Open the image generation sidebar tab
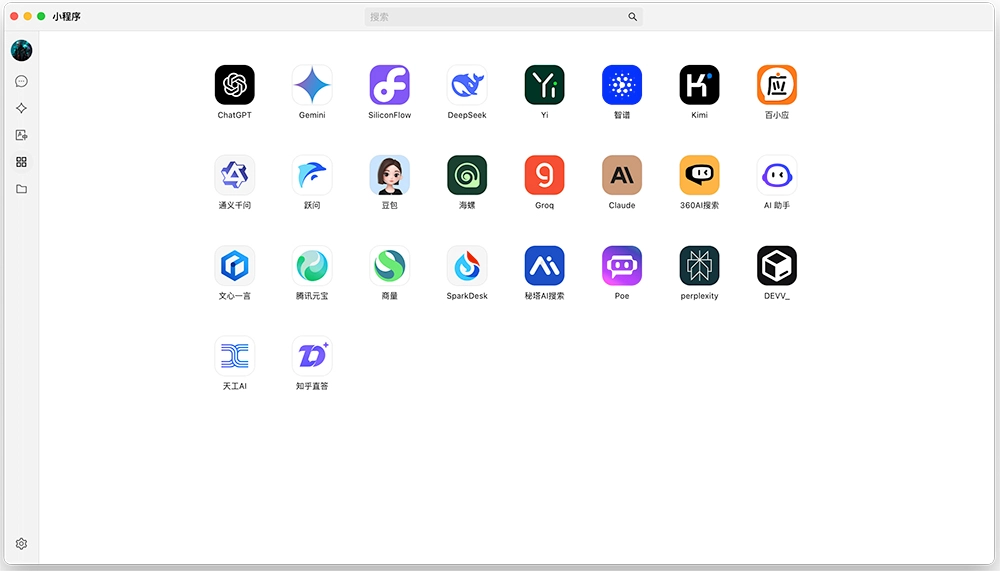Viewport: 1000px width, 571px height. [x=22, y=135]
